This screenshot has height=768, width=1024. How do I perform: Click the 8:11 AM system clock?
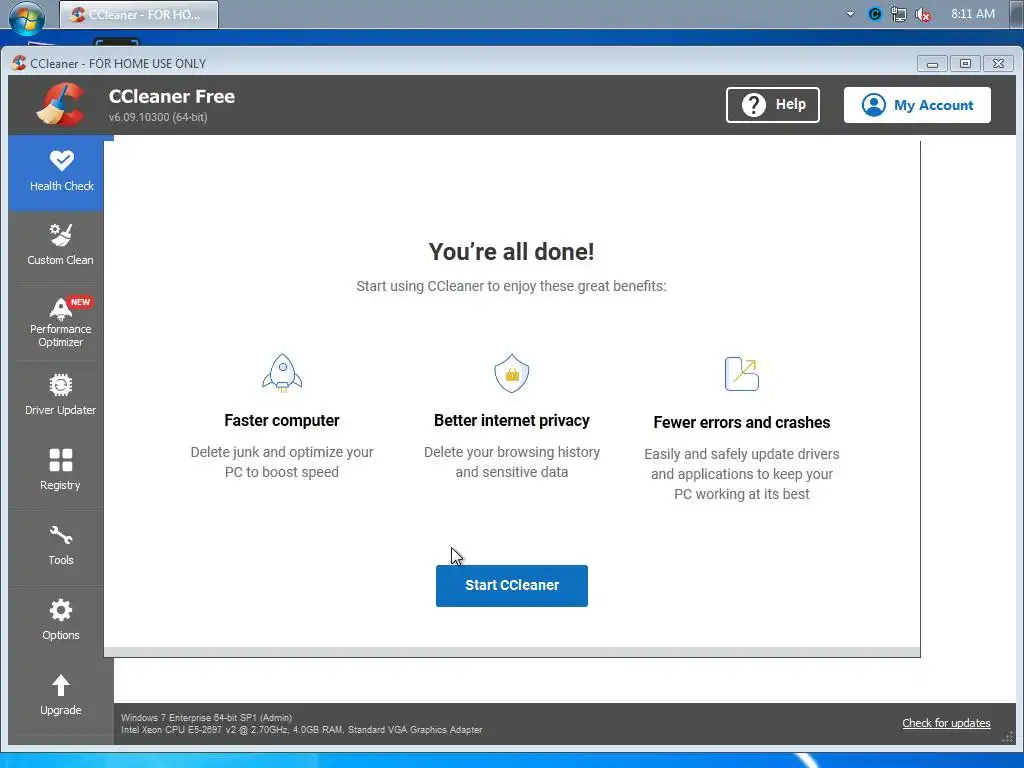pos(972,14)
